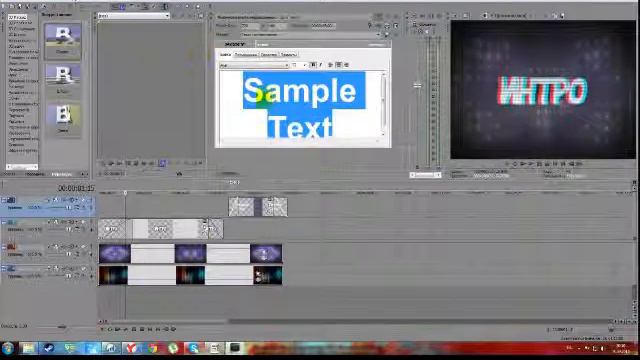The image size is (640, 360).
Task: Toggle italic formatting in the text editor
Action: tap(320, 65)
